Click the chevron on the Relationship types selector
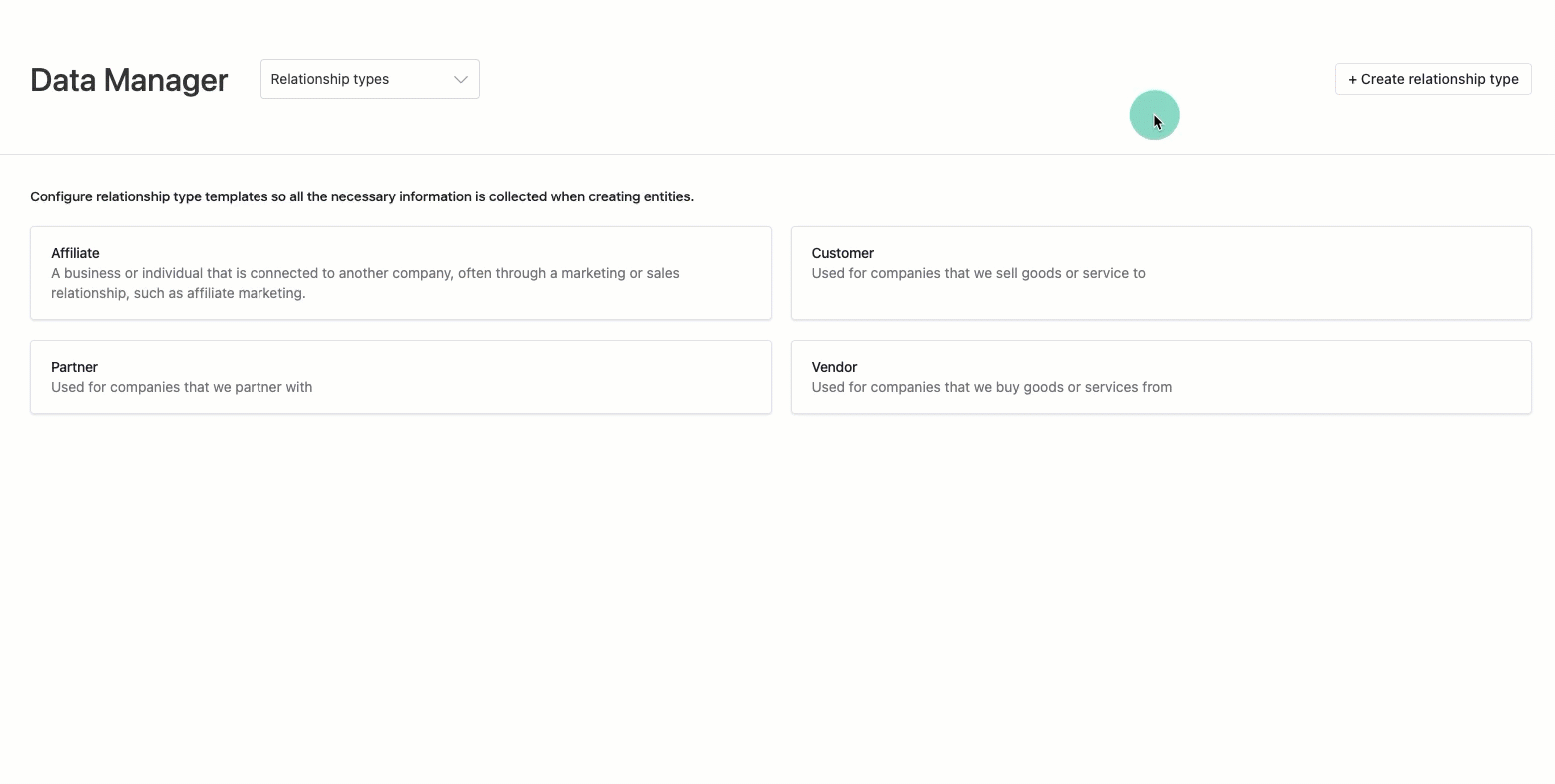1555x784 pixels. coord(459,79)
